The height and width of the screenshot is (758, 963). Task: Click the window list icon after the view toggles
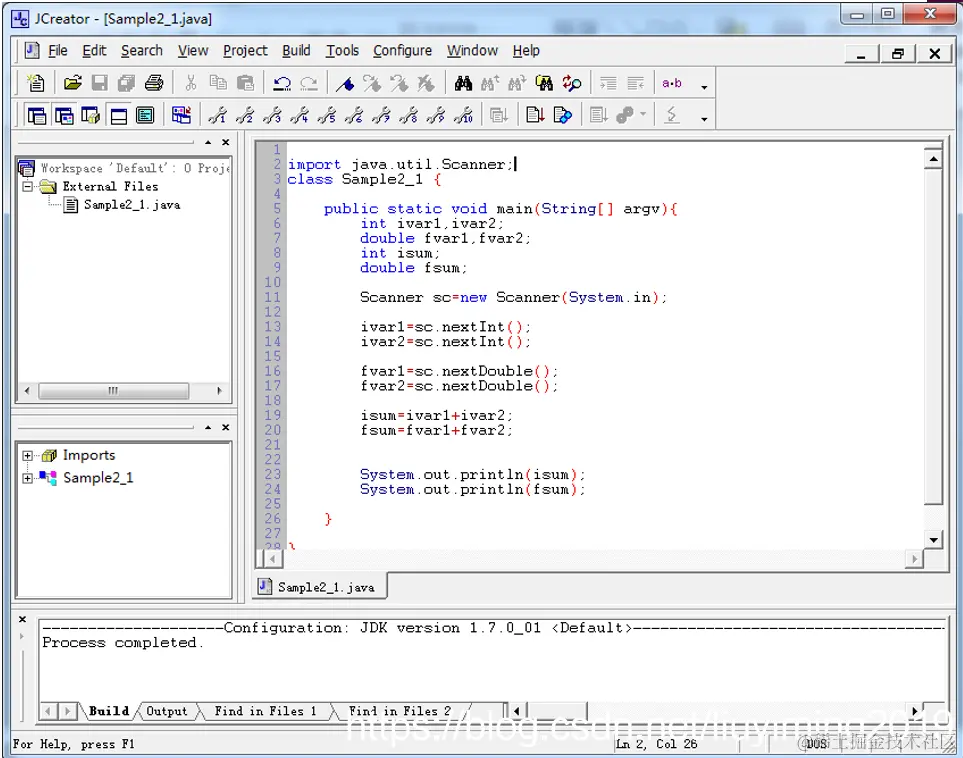point(181,115)
